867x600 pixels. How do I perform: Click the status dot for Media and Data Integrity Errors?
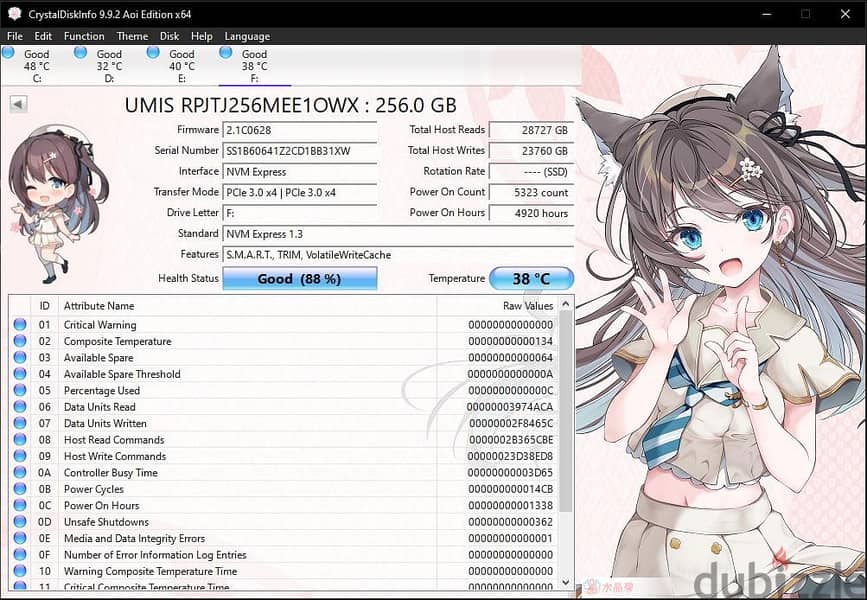20,538
